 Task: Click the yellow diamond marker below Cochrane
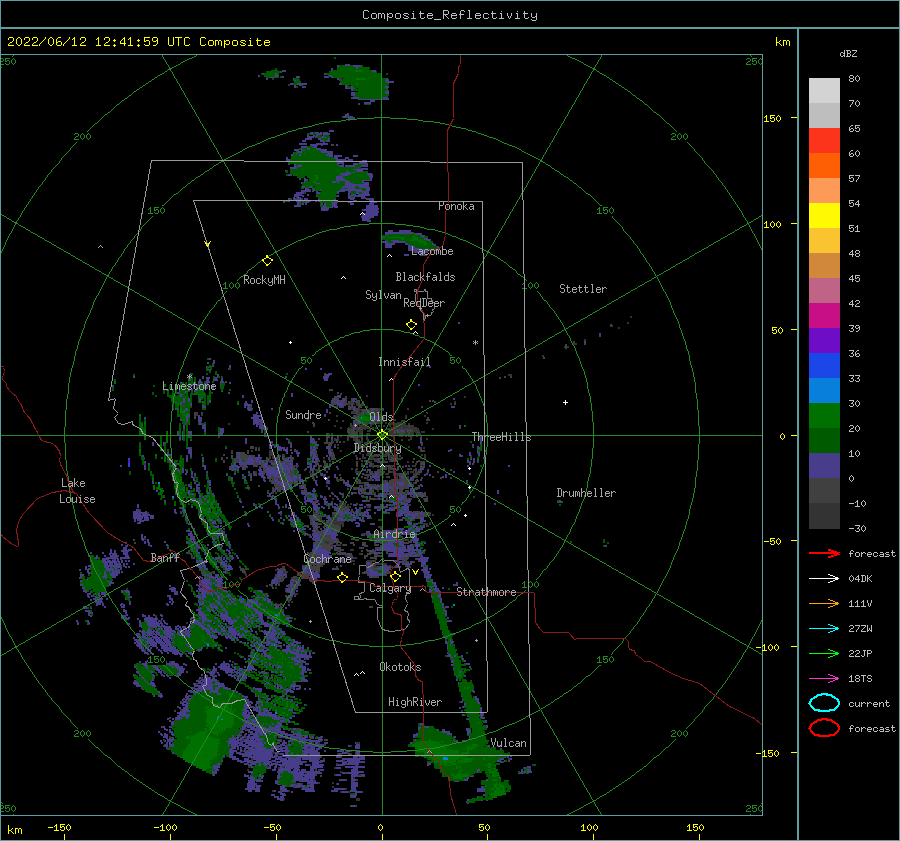pyautogui.click(x=342, y=578)
